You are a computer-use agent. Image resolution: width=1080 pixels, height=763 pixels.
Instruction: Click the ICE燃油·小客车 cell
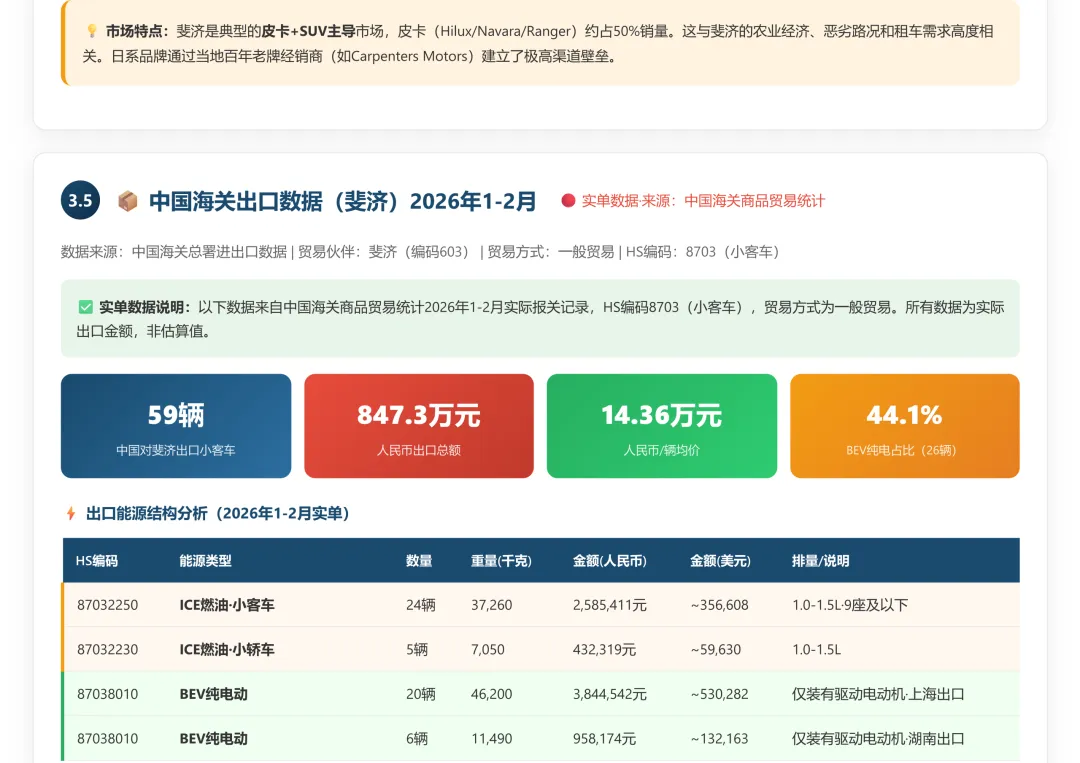pyautogui.click(x=227, y=605)
